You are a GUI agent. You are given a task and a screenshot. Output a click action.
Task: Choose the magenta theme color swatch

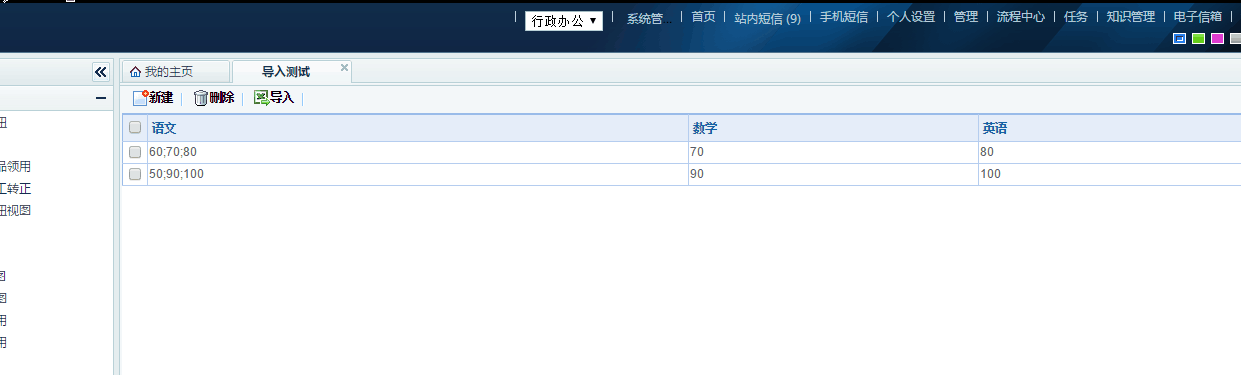pos(1217,38)
